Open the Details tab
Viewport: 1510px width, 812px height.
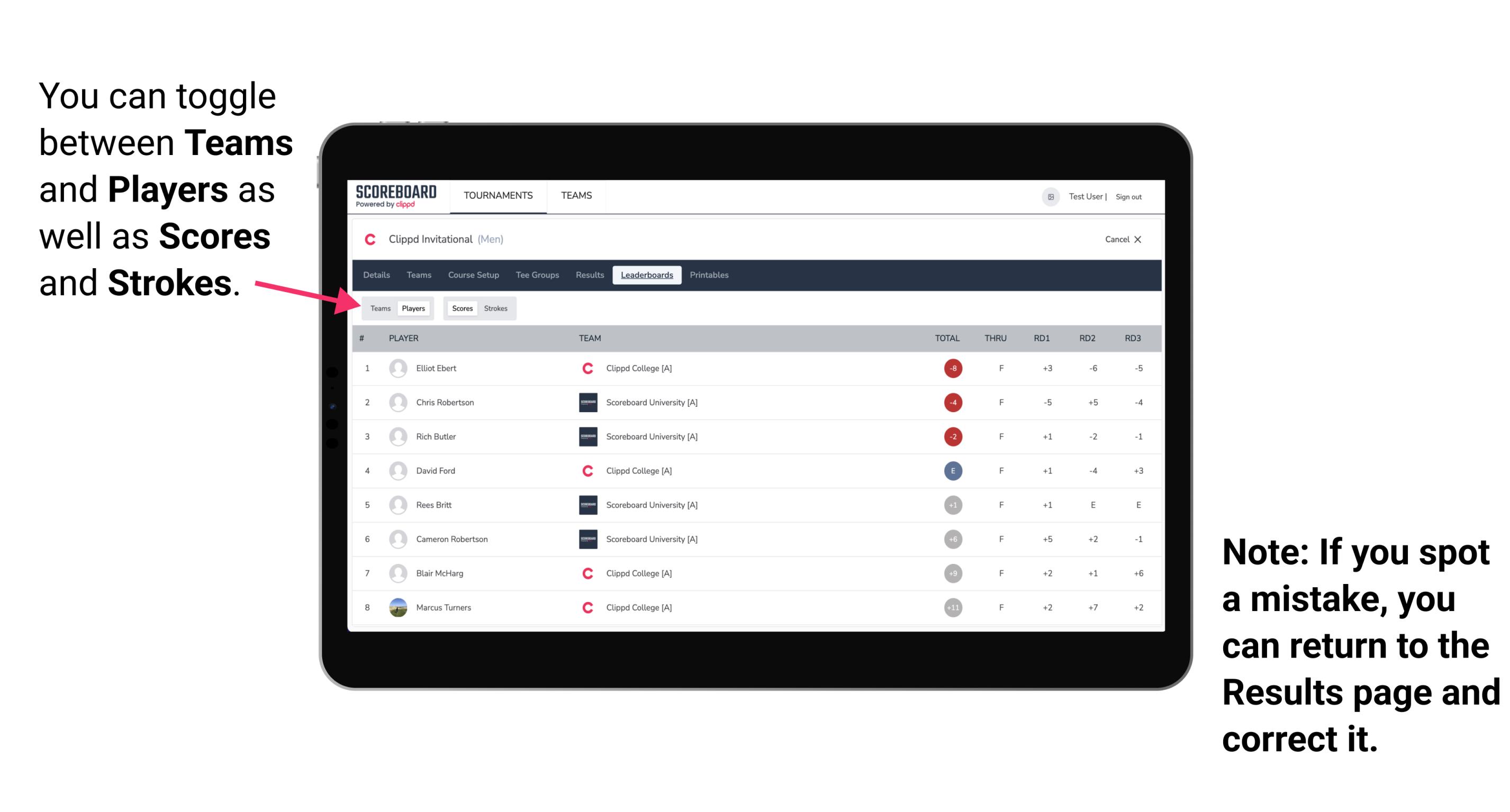377,275
